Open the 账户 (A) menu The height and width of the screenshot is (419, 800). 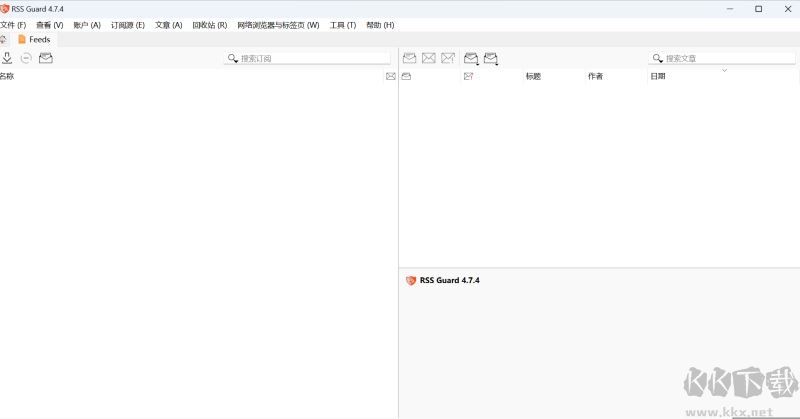[87, 25]
